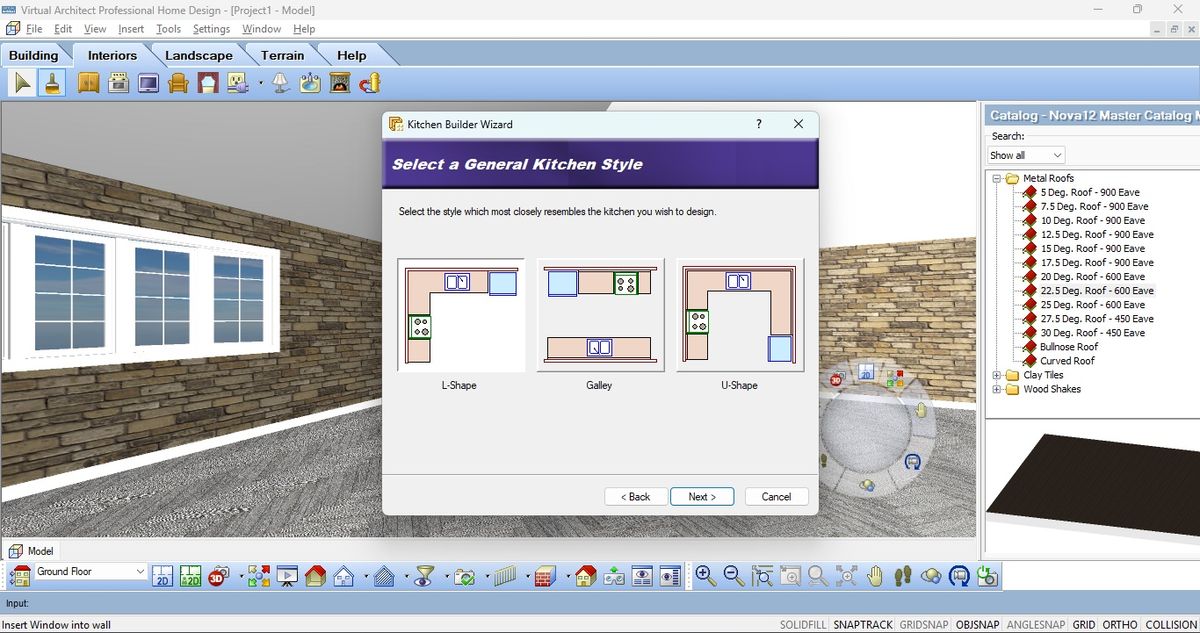Toggle GRIDSNAP in the status bar
Screen dimensions: 1200x633
[924, 624]
